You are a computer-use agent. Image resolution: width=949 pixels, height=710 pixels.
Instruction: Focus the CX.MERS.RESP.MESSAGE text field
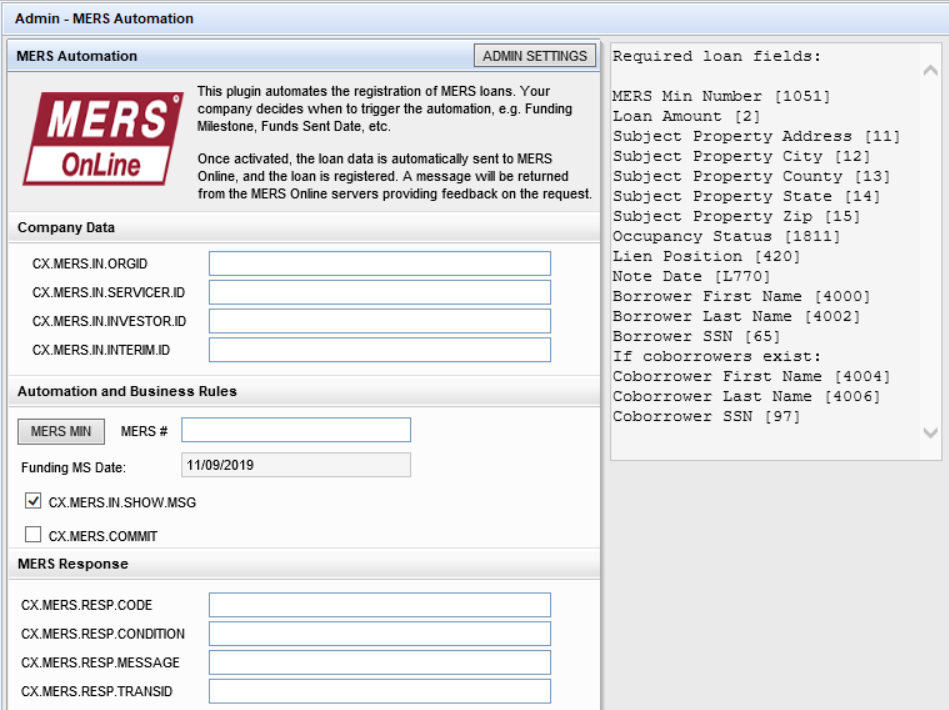tap(379, 663)
